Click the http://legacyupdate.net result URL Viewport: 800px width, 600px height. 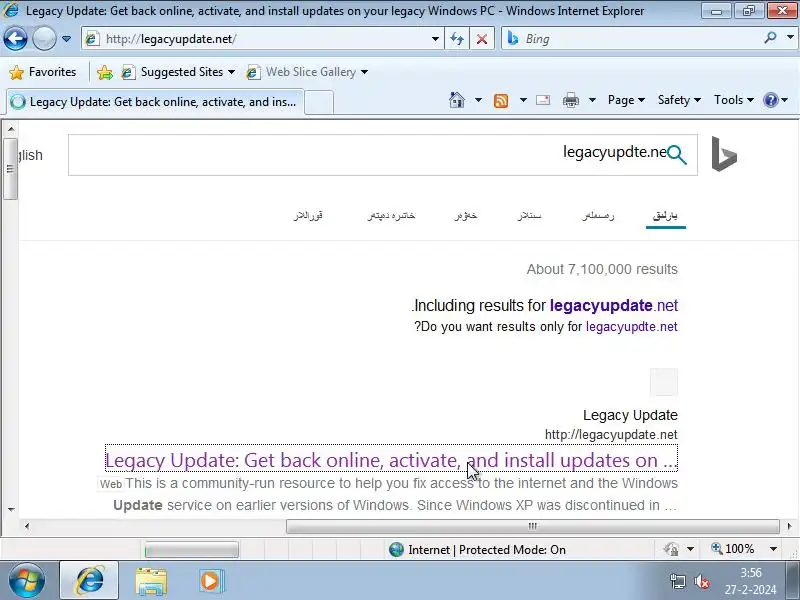(x=611, y=435)
